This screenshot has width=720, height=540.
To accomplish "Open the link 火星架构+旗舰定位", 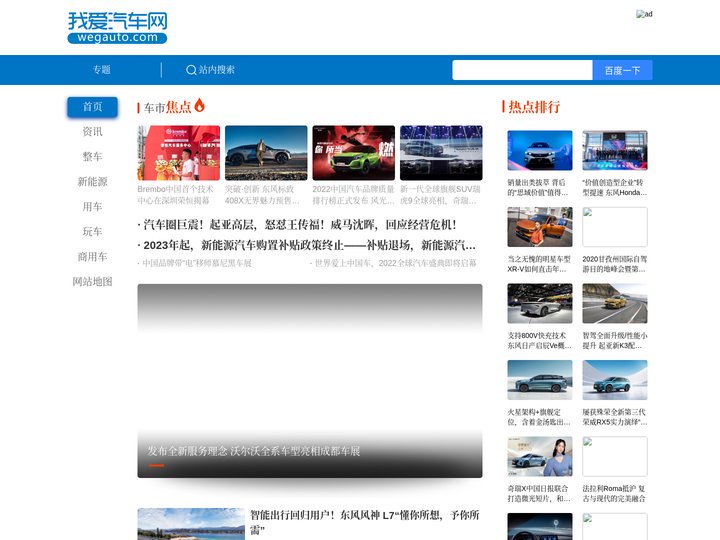I will [x=539, y=417].
